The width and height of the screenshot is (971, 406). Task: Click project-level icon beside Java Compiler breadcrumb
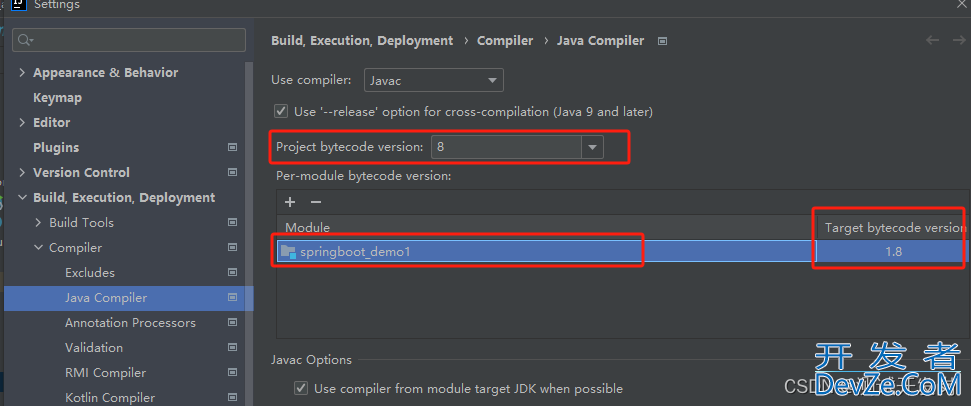tap(662, 41)
